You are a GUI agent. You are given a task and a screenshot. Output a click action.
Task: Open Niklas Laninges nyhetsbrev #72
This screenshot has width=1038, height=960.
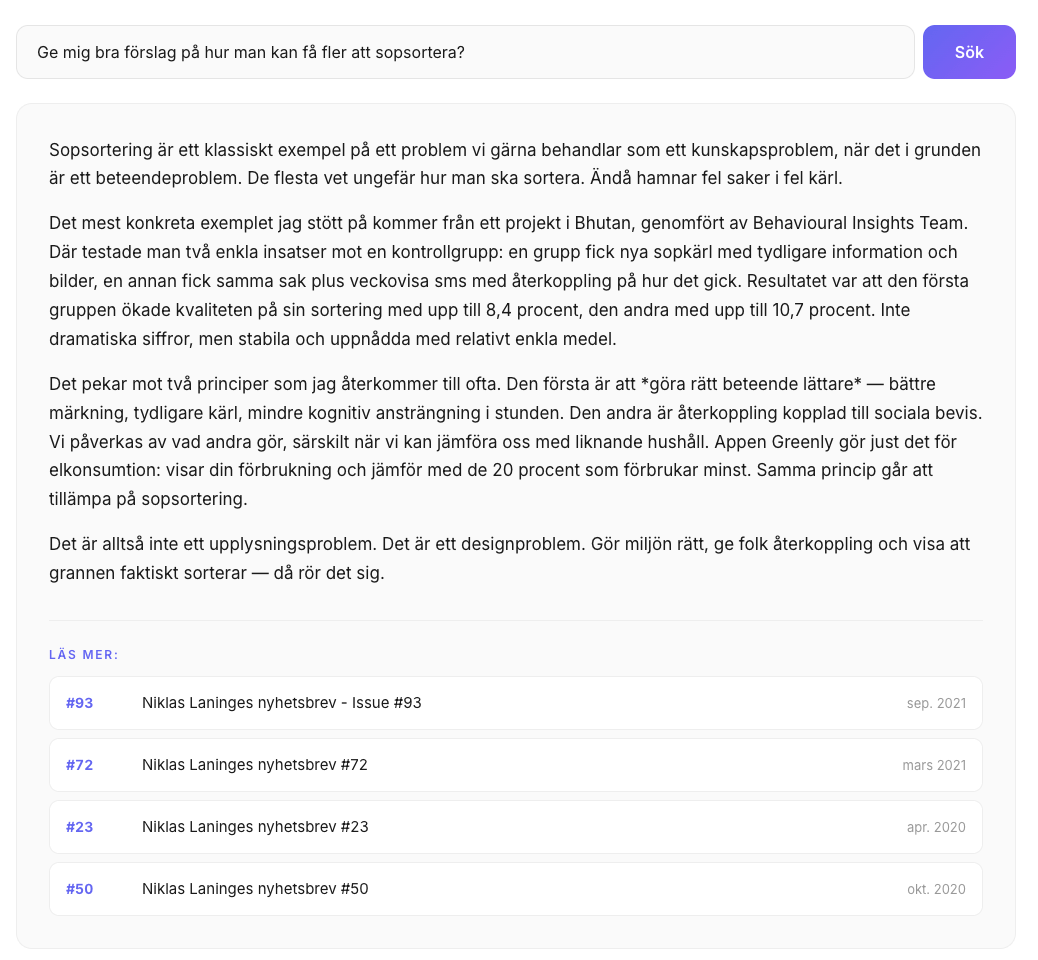pyautogui.click(x=515, y=765)
